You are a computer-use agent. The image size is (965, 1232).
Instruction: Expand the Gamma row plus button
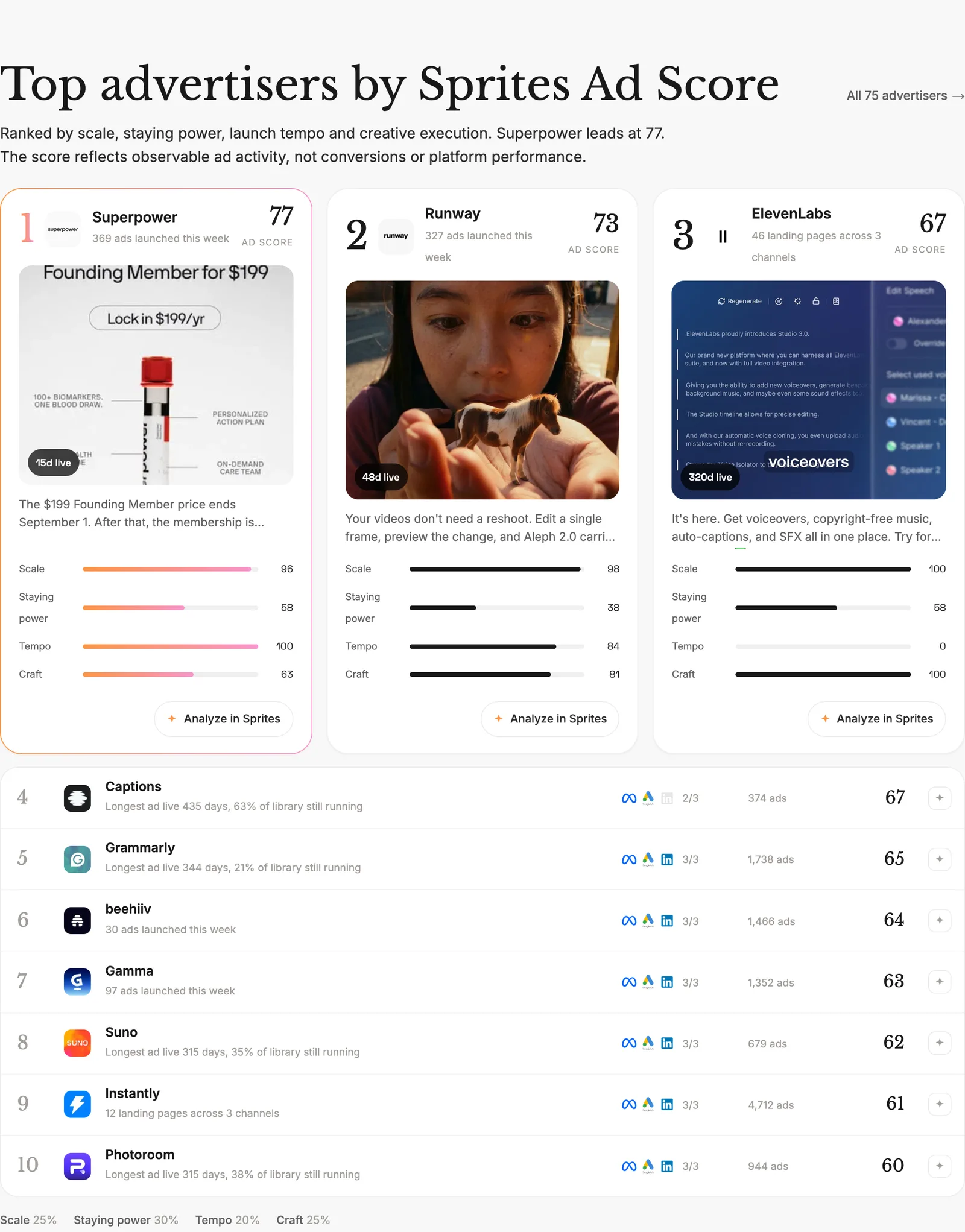tap(940, 982)
